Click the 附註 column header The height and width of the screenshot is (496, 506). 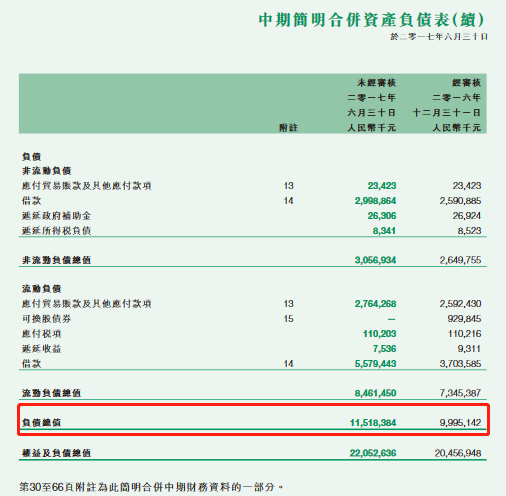coord(288,128)
